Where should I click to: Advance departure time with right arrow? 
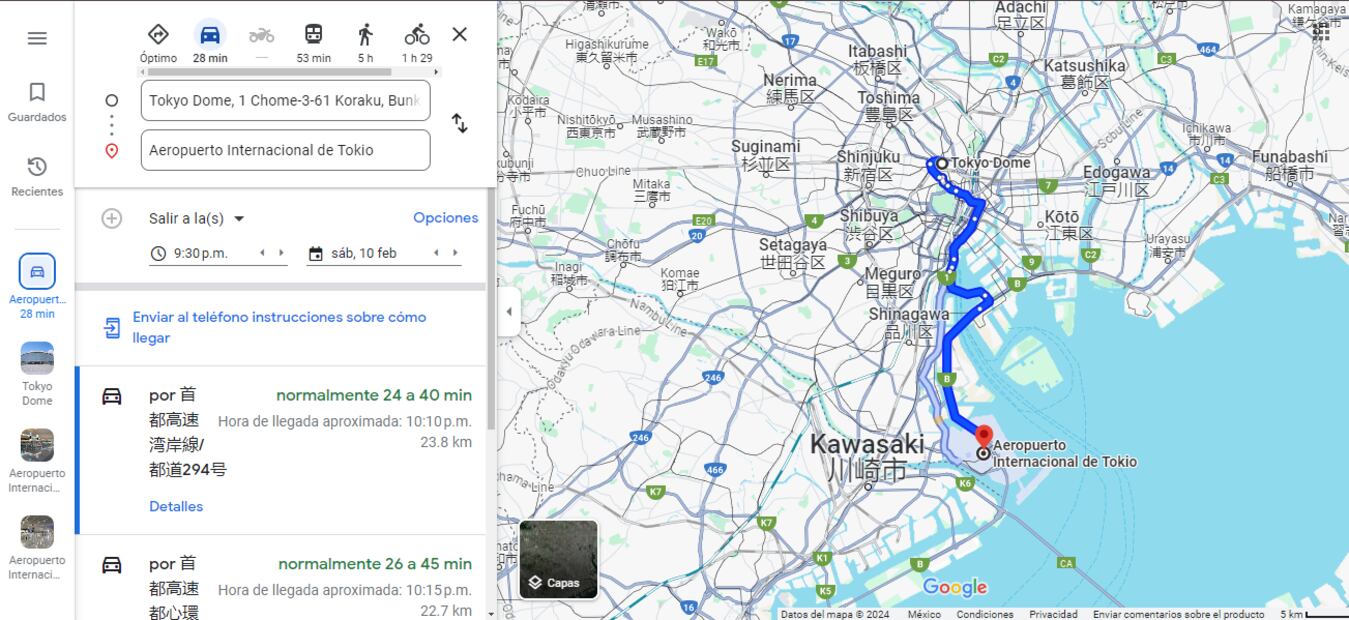[x=281, y=253]
